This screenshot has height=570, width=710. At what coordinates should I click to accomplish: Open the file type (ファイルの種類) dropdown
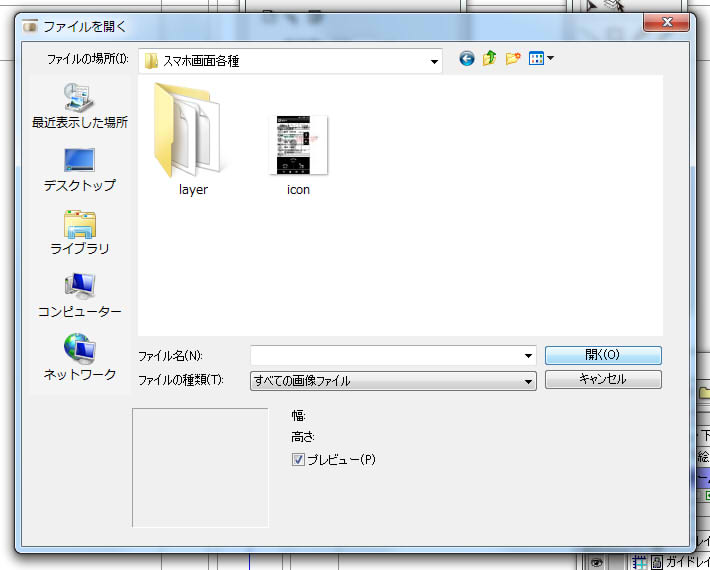[393, 381]
